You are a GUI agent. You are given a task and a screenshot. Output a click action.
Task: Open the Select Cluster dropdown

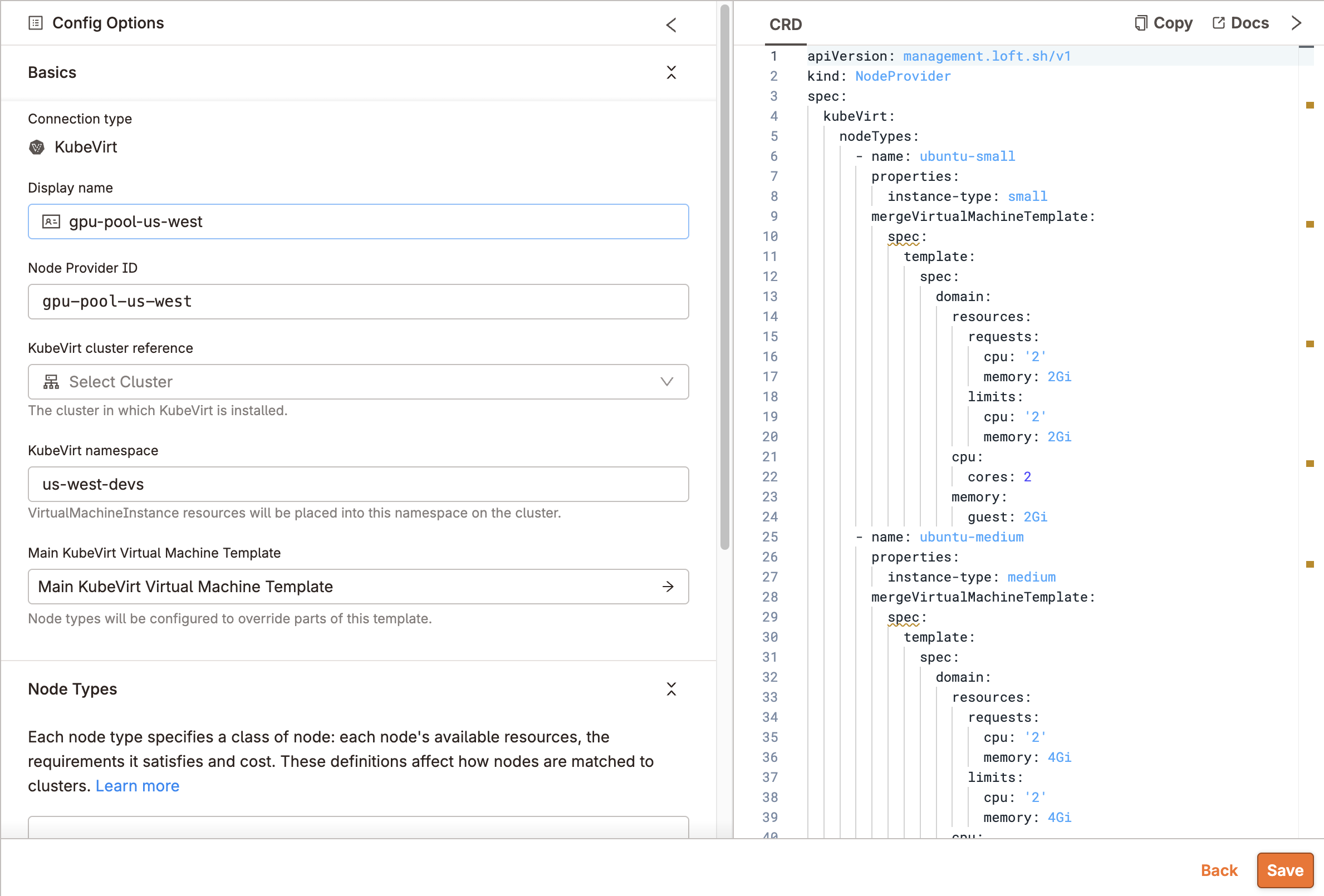pyautogui.click(x=359, y=382)
